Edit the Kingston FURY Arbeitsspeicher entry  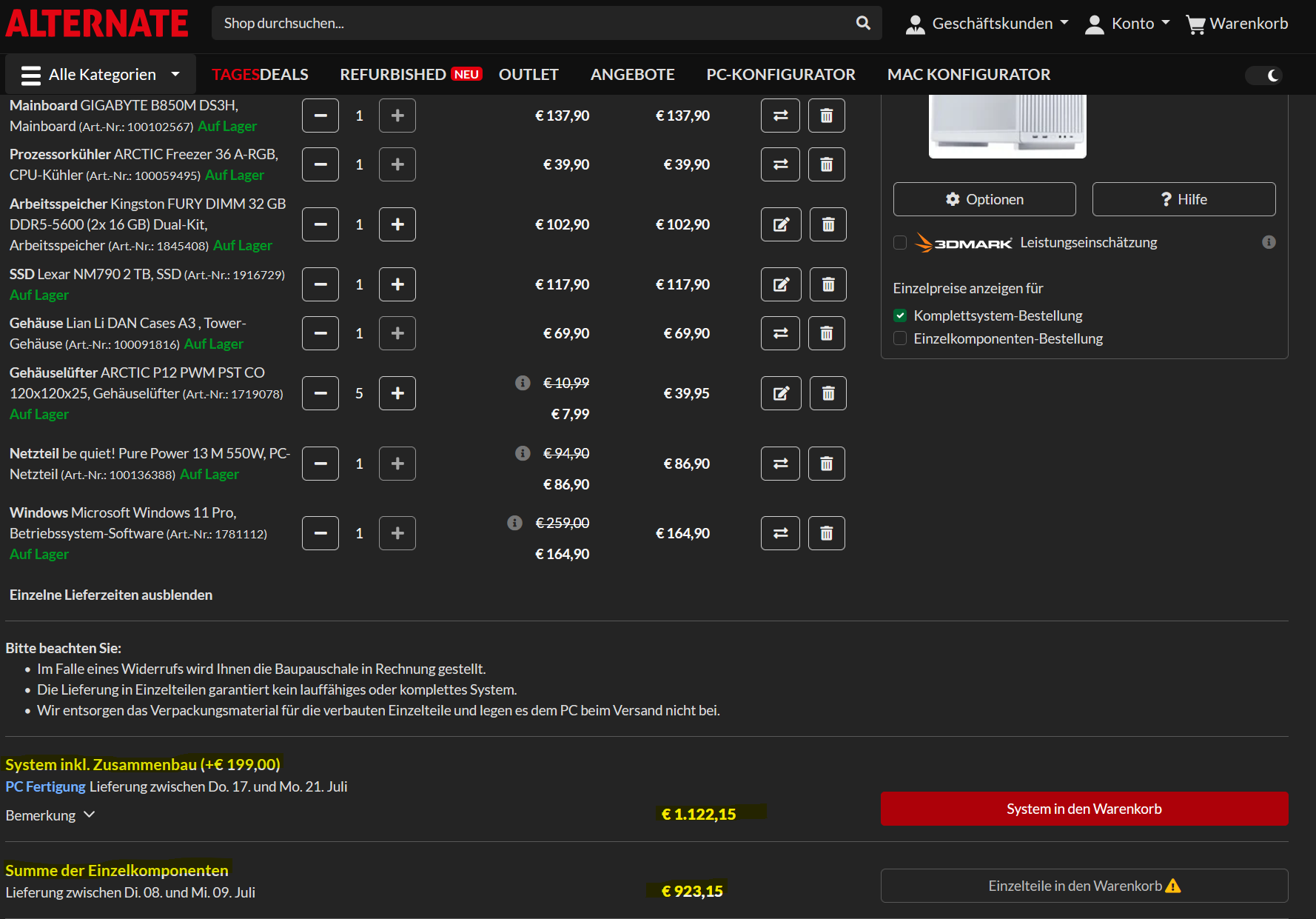tap(781, 224)
